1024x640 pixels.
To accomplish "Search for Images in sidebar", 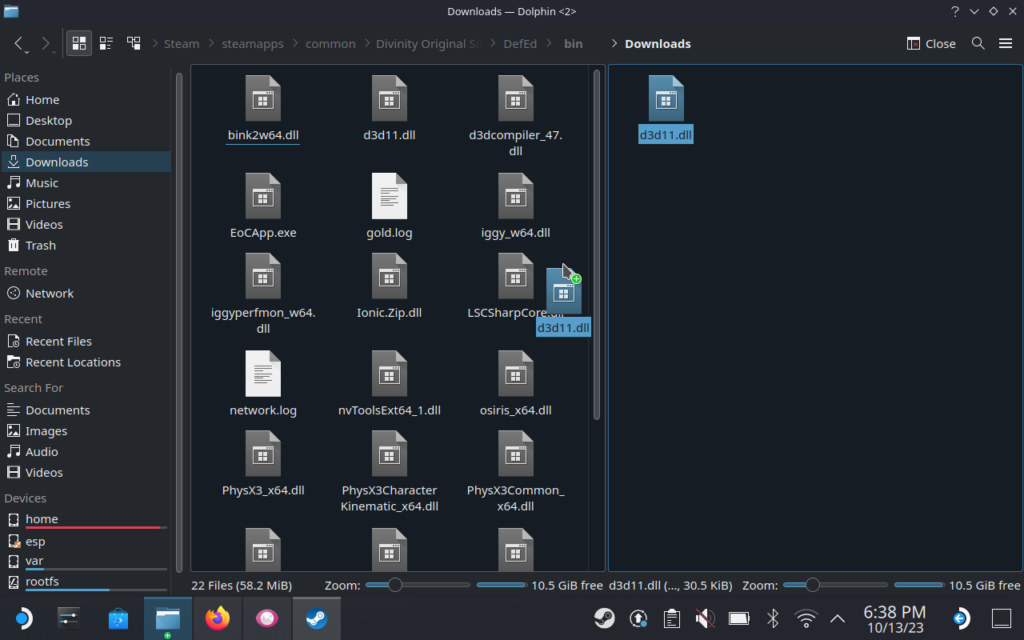I will 86,431.
